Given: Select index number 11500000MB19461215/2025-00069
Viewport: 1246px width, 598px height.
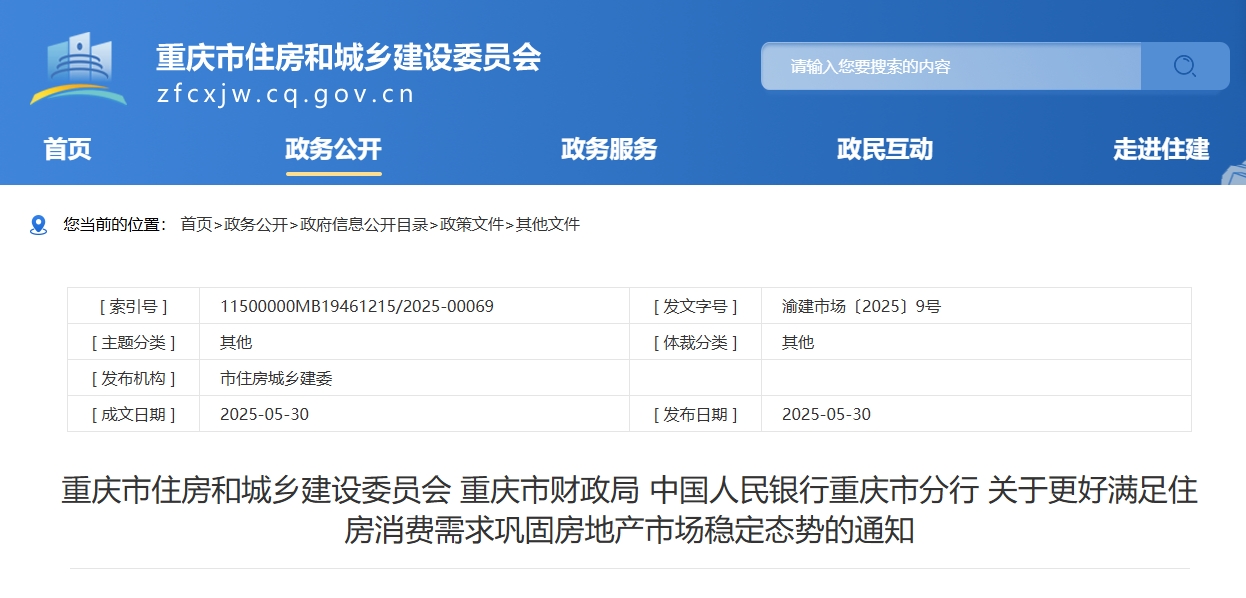Looking at the screenshot, I should click(x=357, y=306).
